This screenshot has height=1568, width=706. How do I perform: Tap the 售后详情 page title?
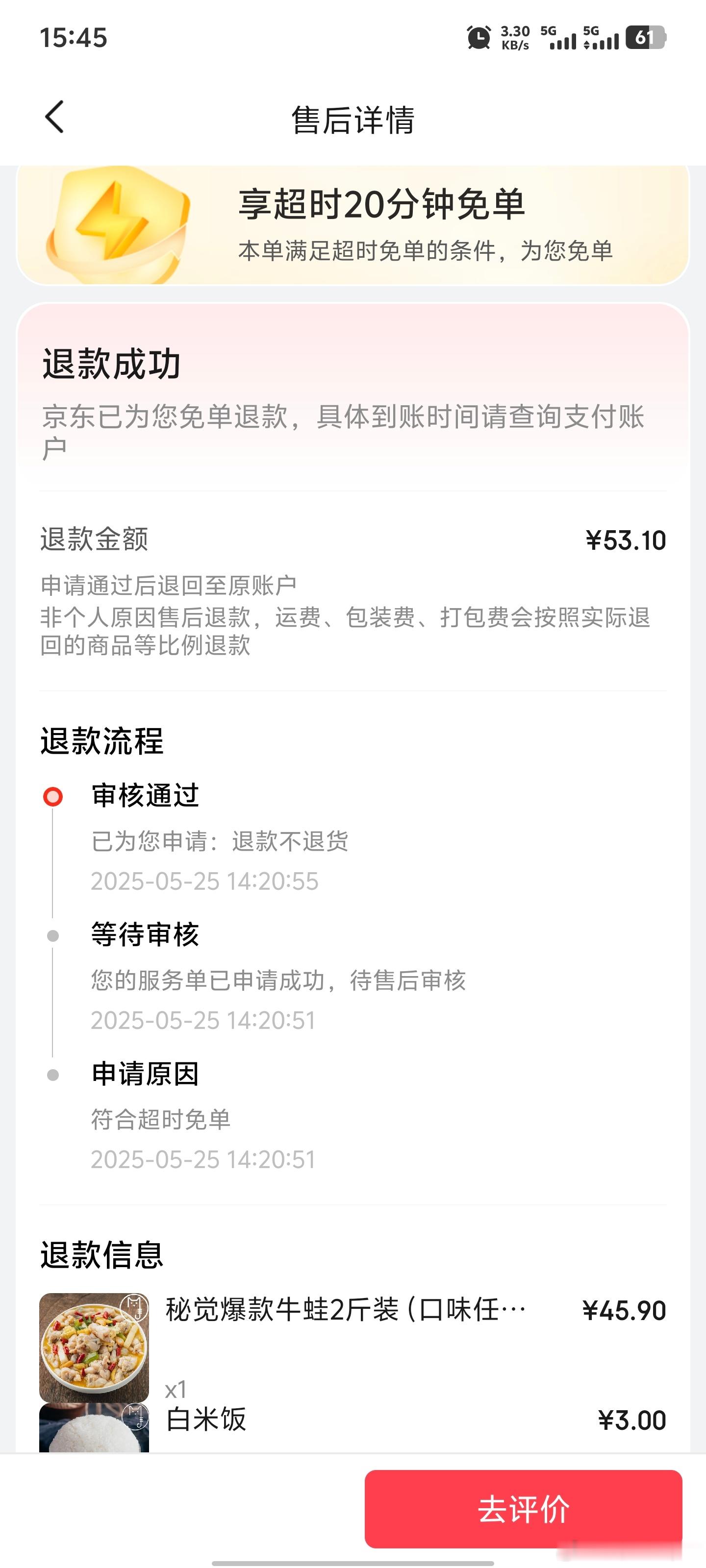tap(353, 119)
